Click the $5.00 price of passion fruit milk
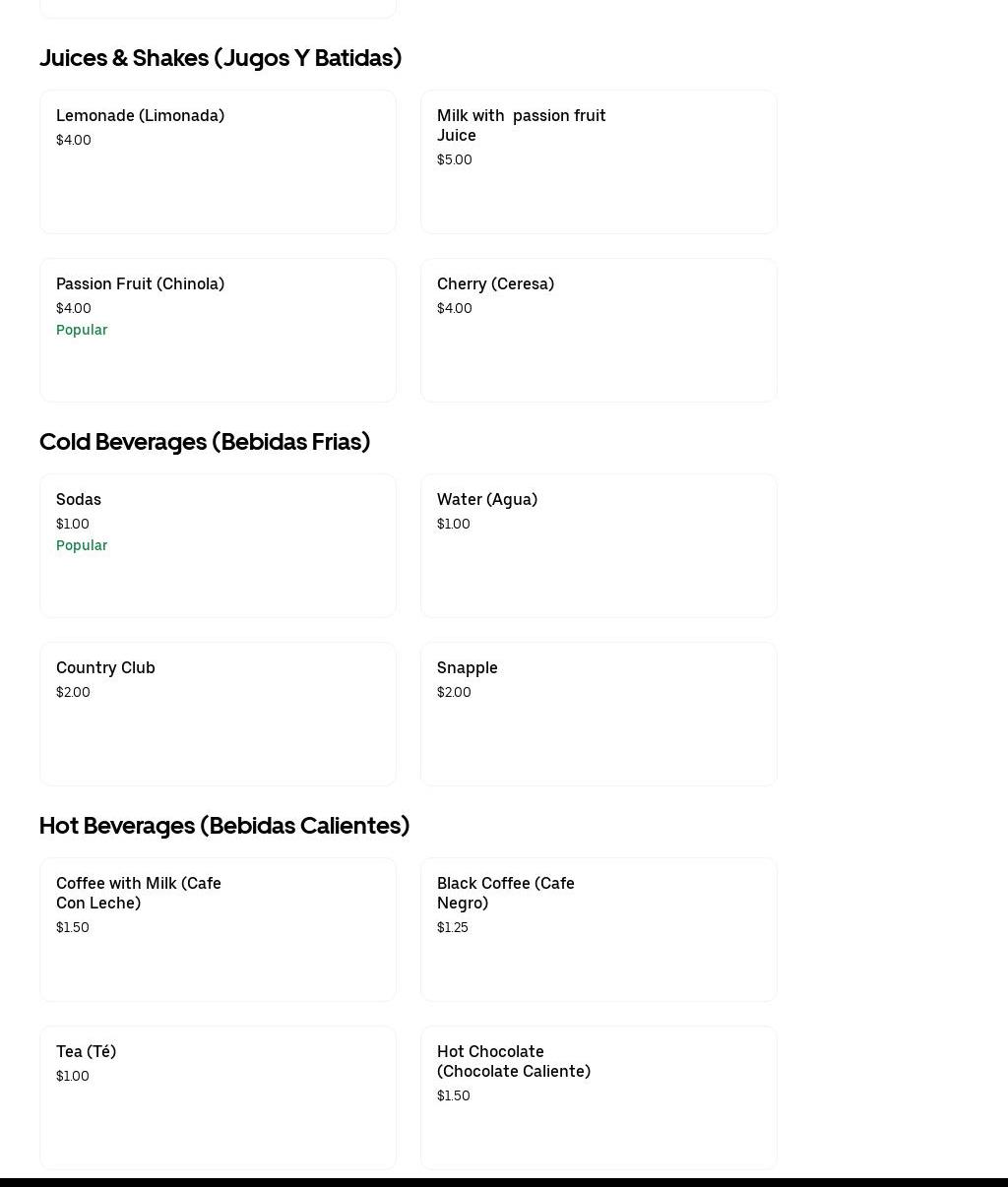Screen dimensions: 1008x1187 click(x=455, y=159)
